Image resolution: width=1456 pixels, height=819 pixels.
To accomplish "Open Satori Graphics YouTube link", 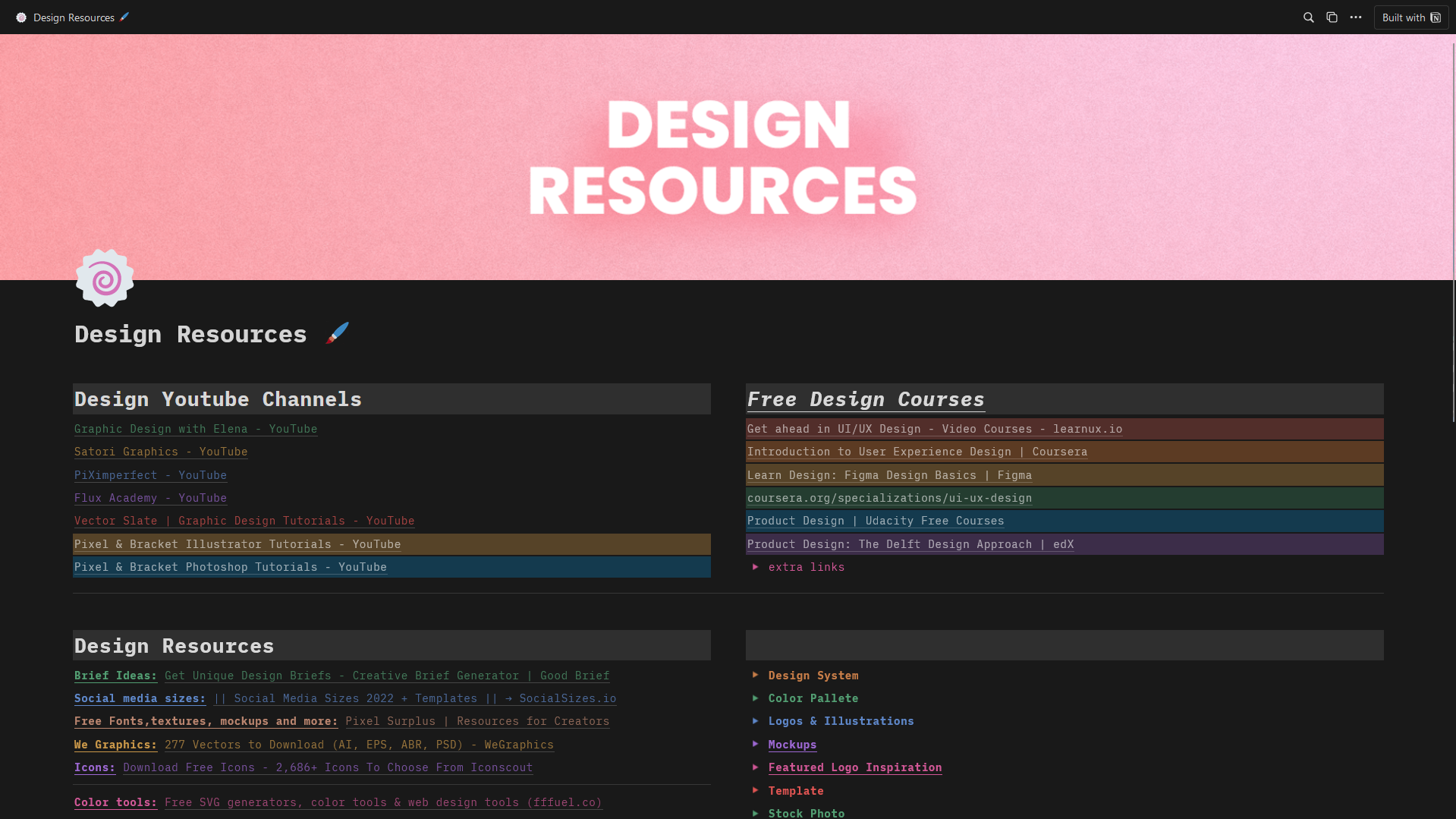I will tap(161, 452).
